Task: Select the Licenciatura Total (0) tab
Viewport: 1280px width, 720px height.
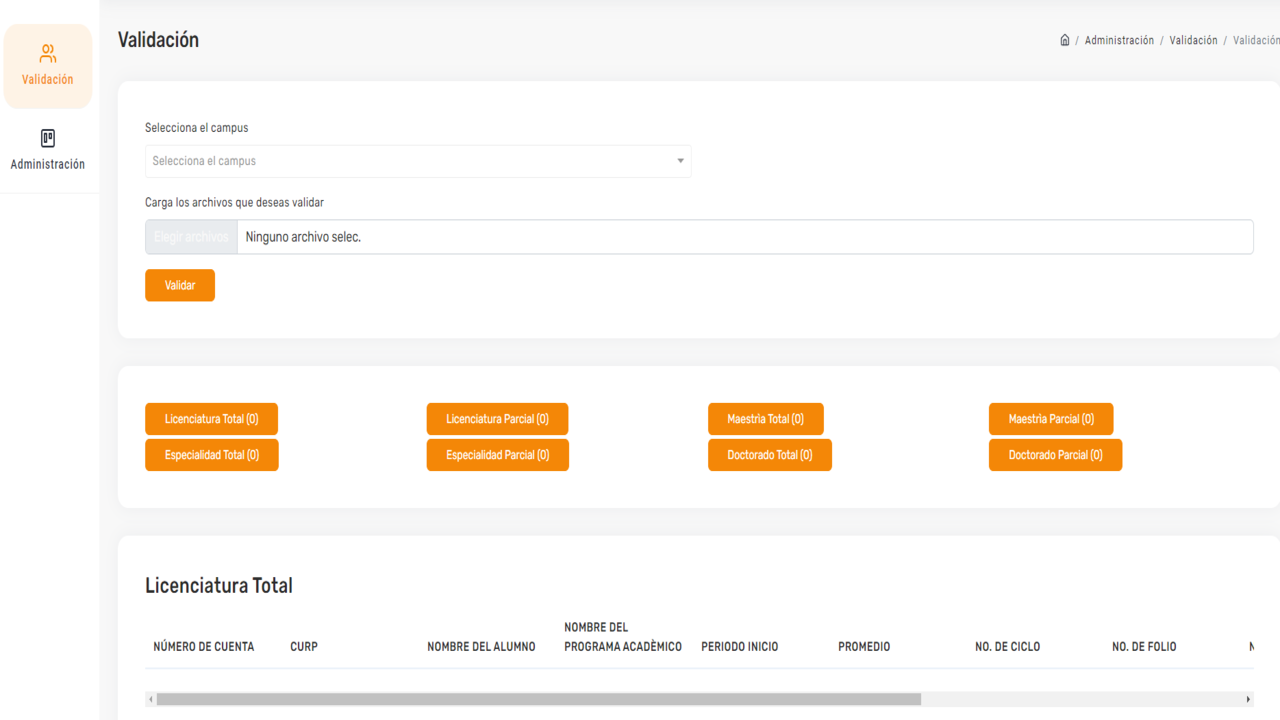Action: click(211, 419)
